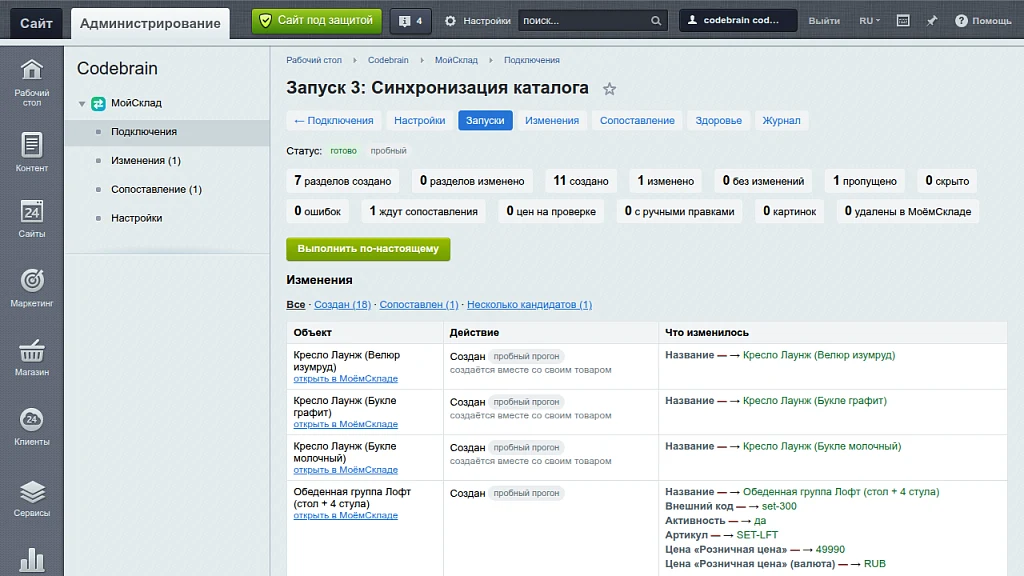Filter changes by Сопоставлен (1)
The image size is (1024, 576).
tap(419, 304)
